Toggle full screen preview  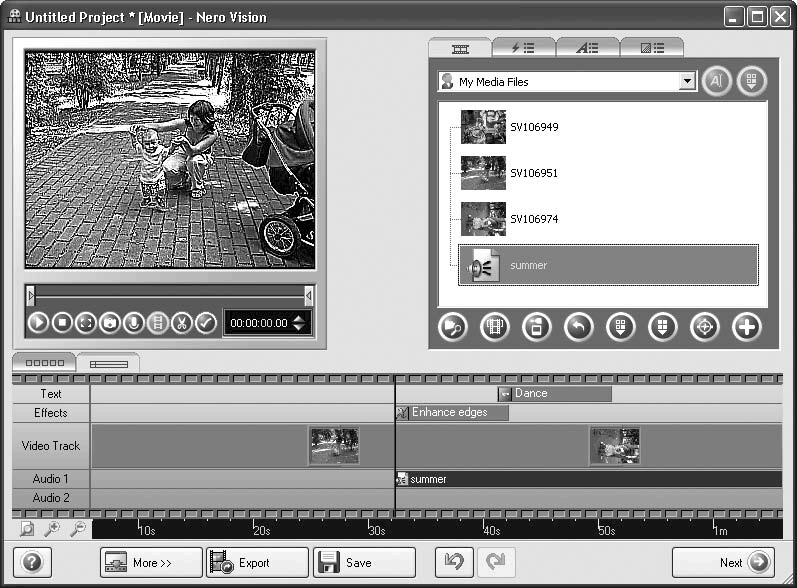tap(86, 323)
